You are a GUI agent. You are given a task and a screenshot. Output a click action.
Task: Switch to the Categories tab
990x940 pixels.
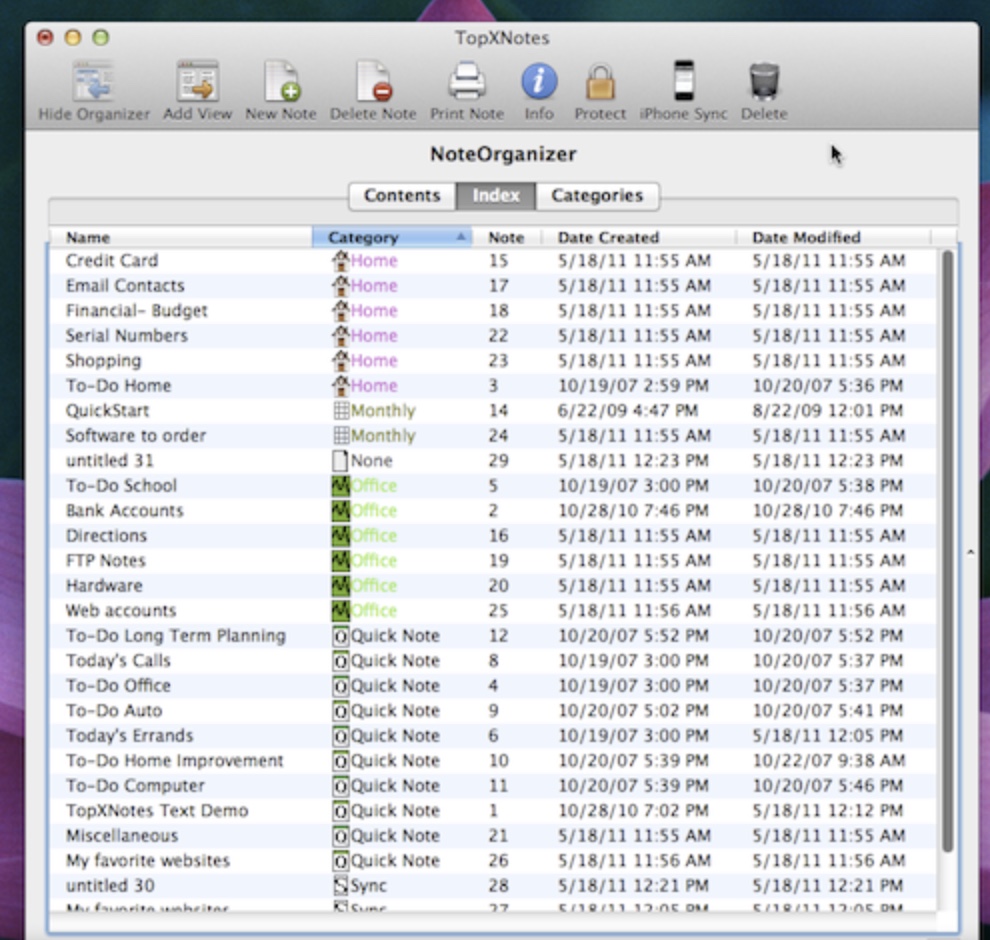(597, 196)
